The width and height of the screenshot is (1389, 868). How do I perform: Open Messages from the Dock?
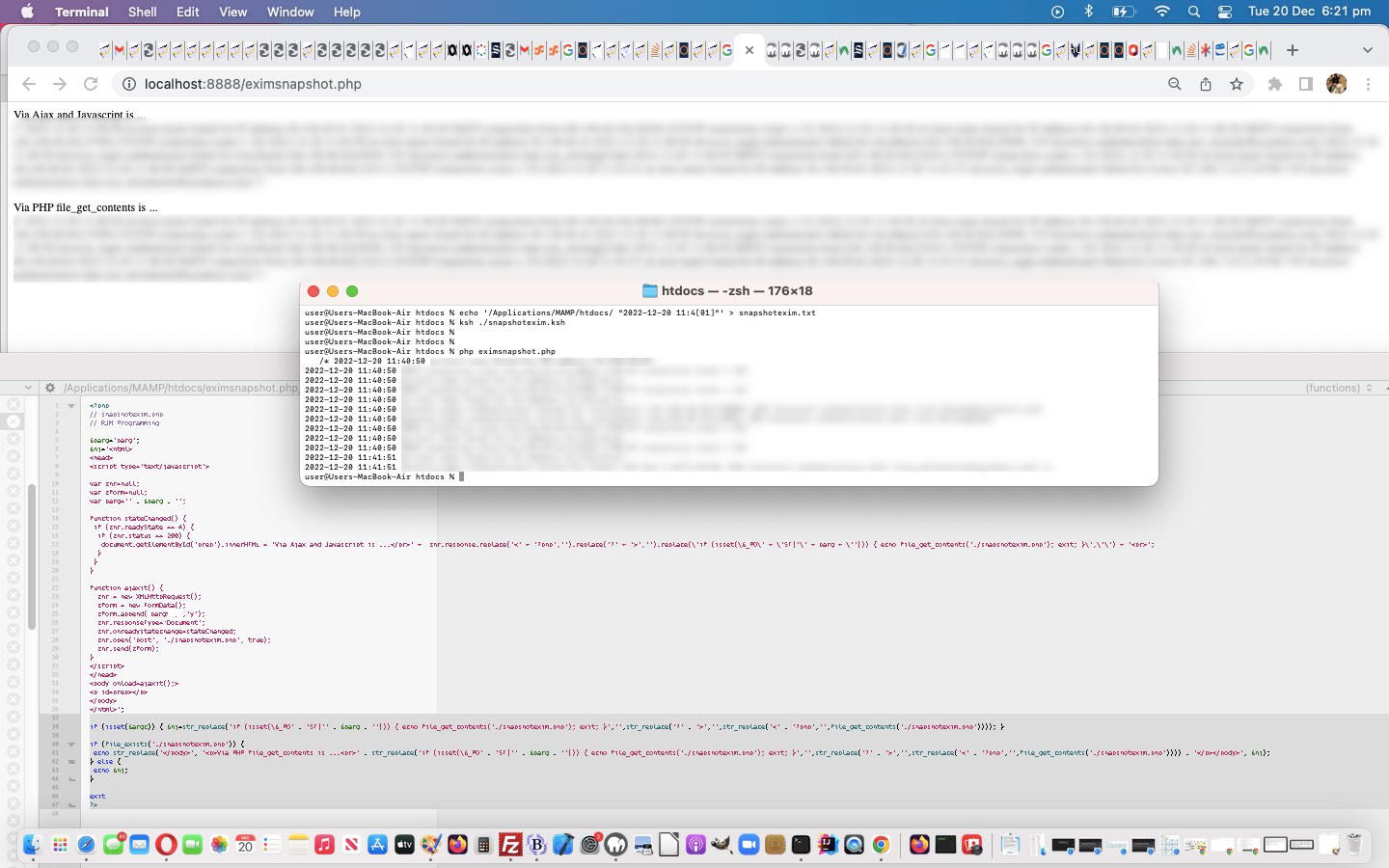click(x=113, y=845)
